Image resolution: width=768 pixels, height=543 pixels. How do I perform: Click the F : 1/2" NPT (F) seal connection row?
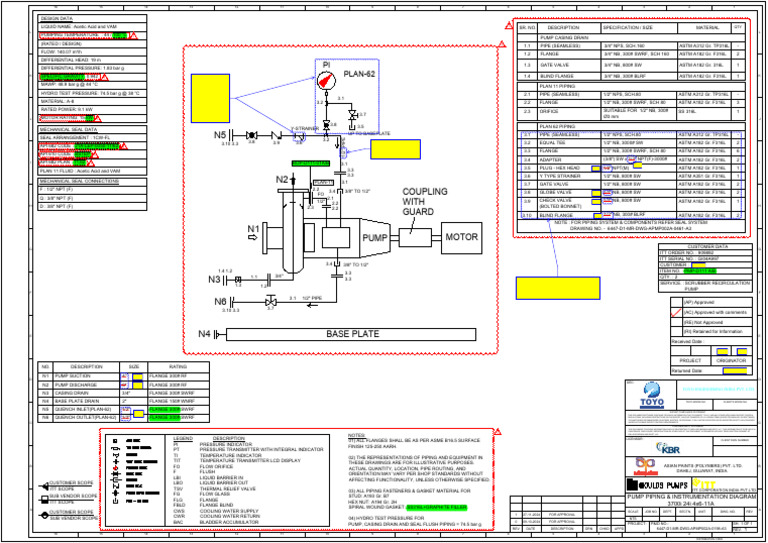click(x=92, y=190)
